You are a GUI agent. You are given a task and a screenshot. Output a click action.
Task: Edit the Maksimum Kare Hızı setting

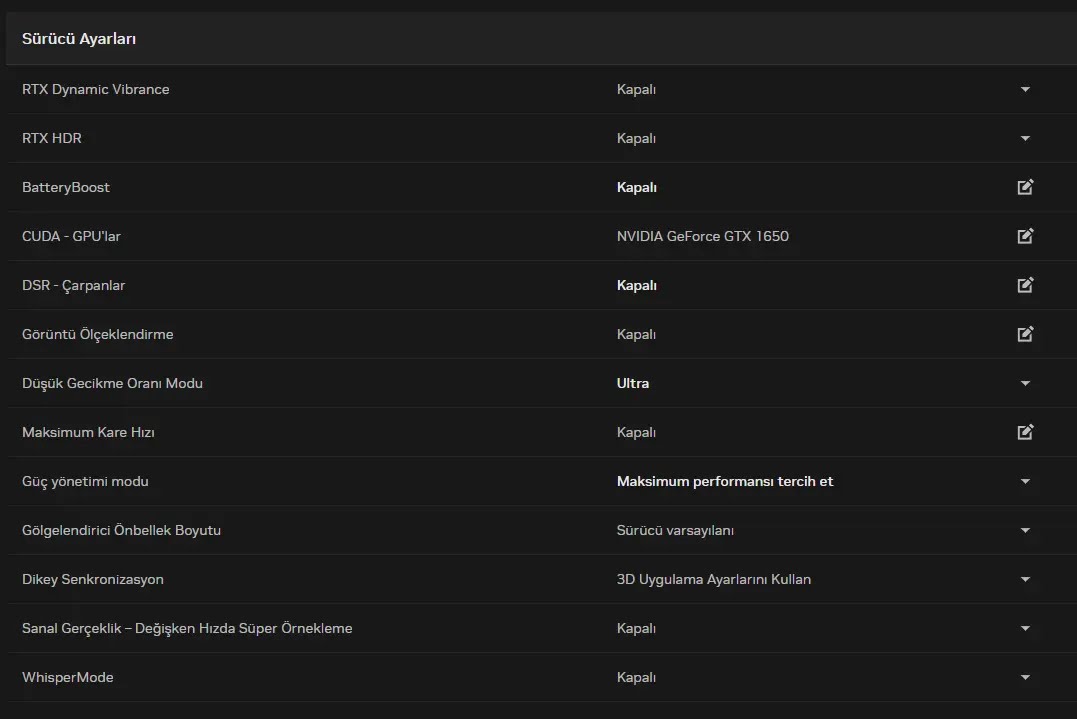coord(1025,432)
